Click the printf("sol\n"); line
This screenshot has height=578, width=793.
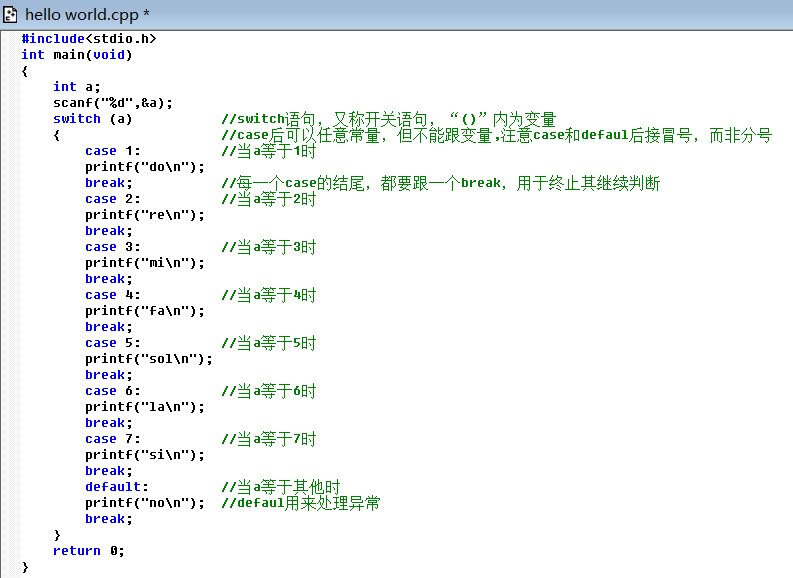coord(149,359)
